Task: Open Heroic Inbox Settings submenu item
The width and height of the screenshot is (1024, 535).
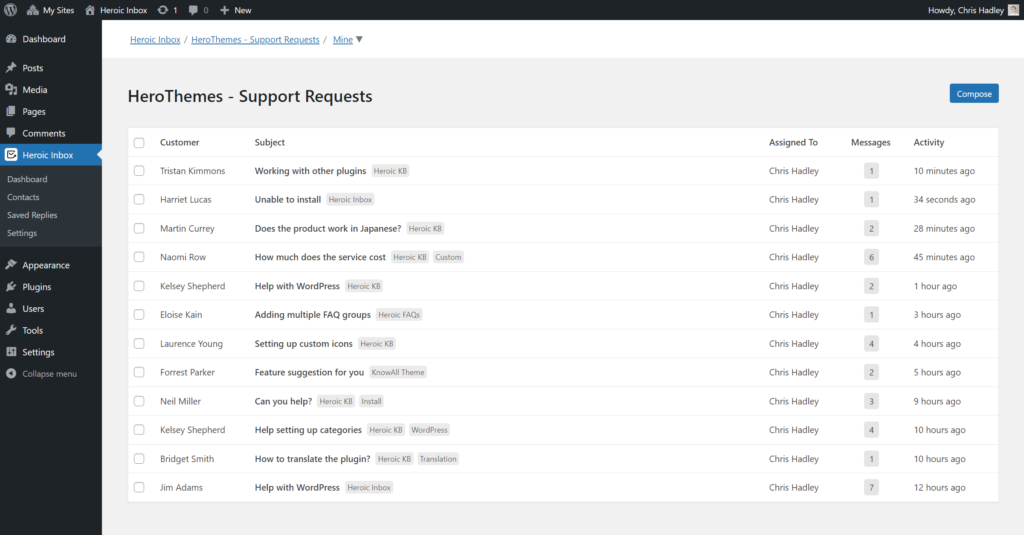Action: point(22,233)
